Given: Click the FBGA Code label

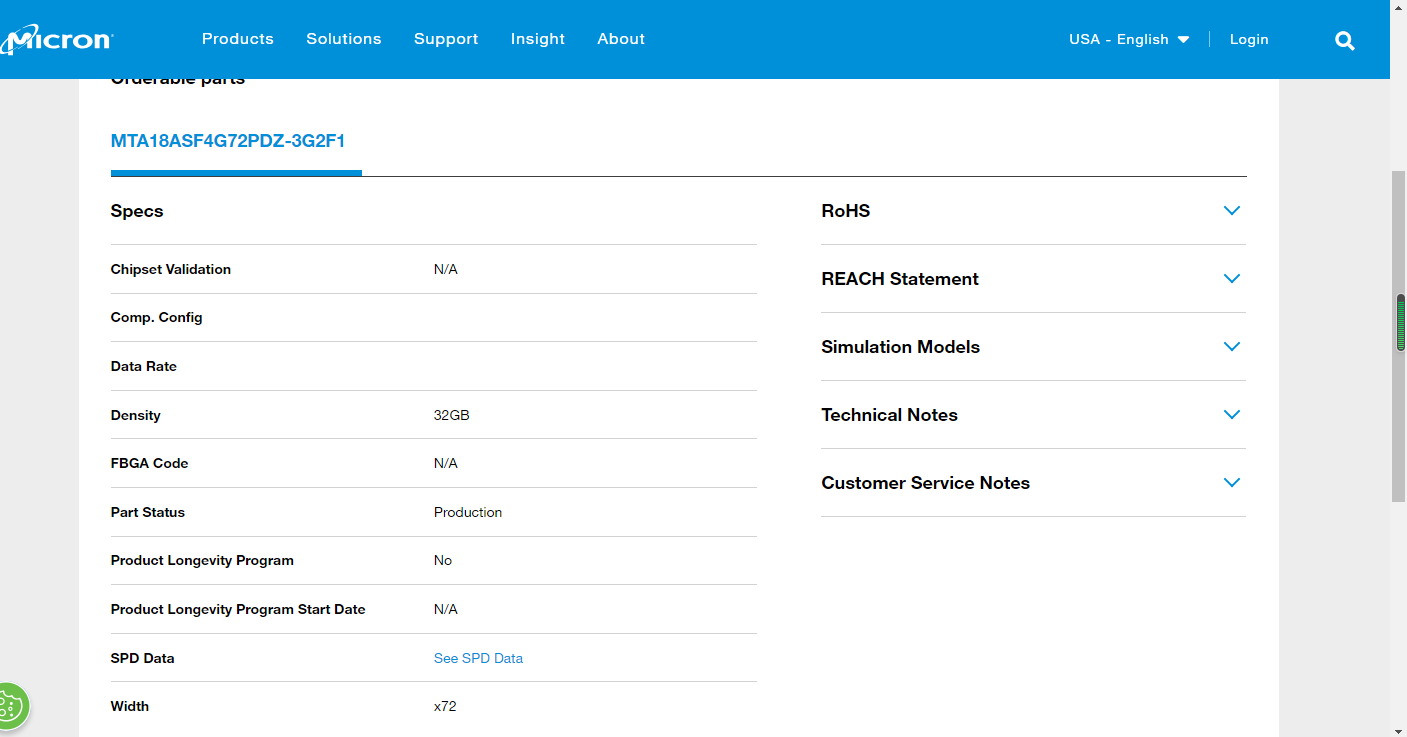Looking at the screenshot, I should tap(150, 463).
